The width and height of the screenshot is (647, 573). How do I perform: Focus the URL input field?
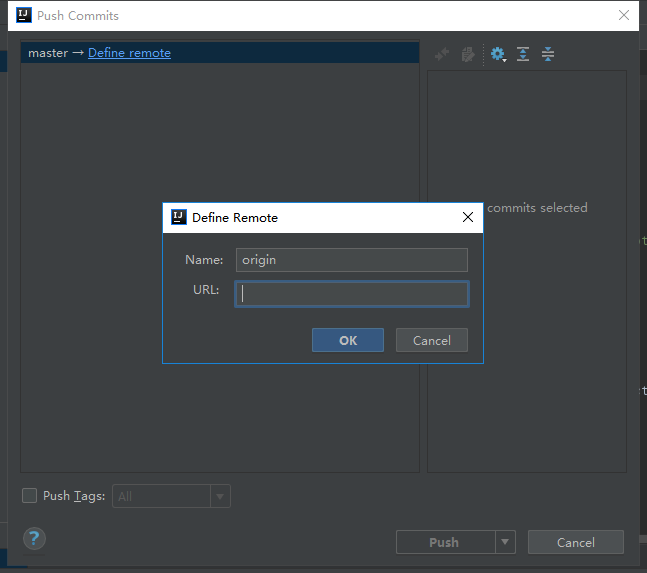[352, 294]
